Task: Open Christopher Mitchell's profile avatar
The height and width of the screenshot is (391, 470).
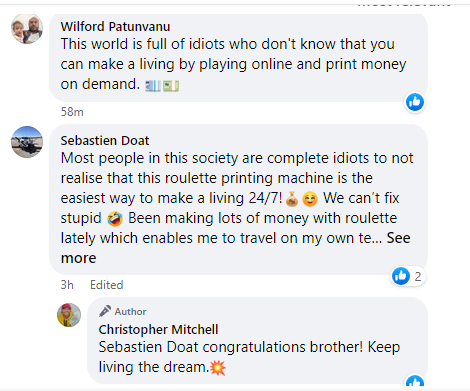Action: pos(69,315)
